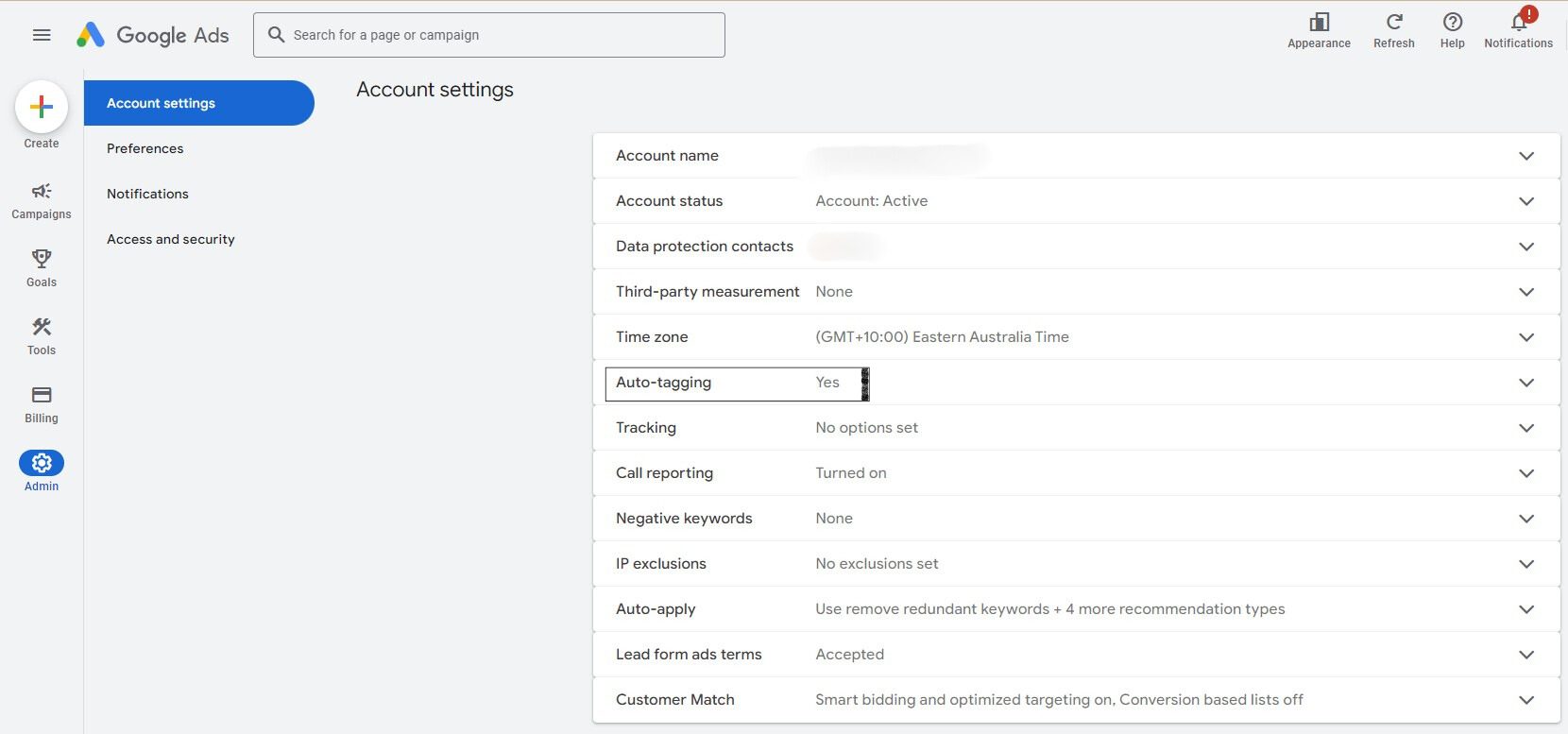Screen dimensions: 1568x734
Task: Select the Admin gear icon
Action: (x=42, y=463)
